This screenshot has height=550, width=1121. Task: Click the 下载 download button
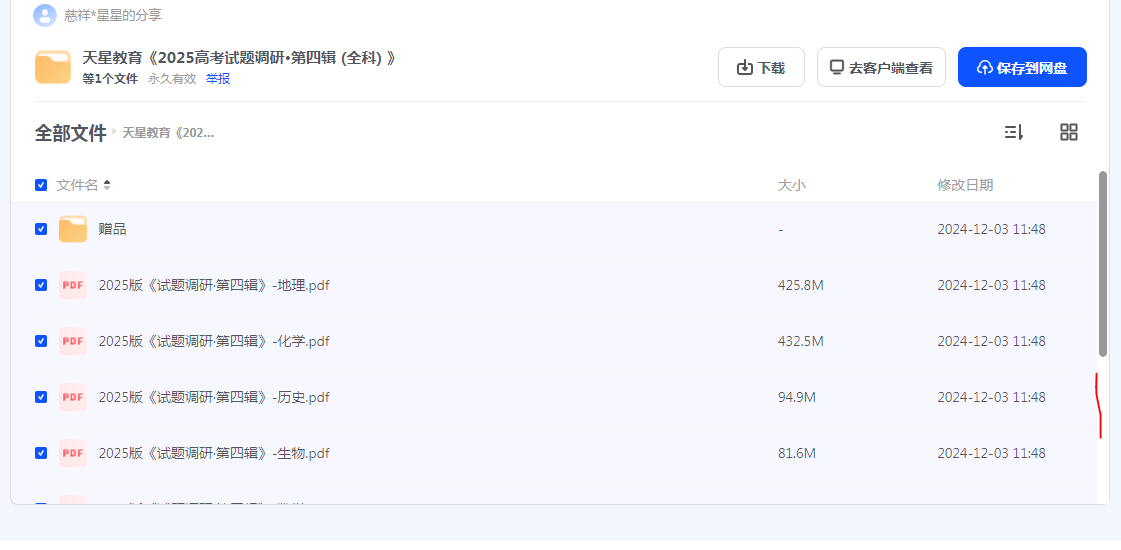click(761, 67)
